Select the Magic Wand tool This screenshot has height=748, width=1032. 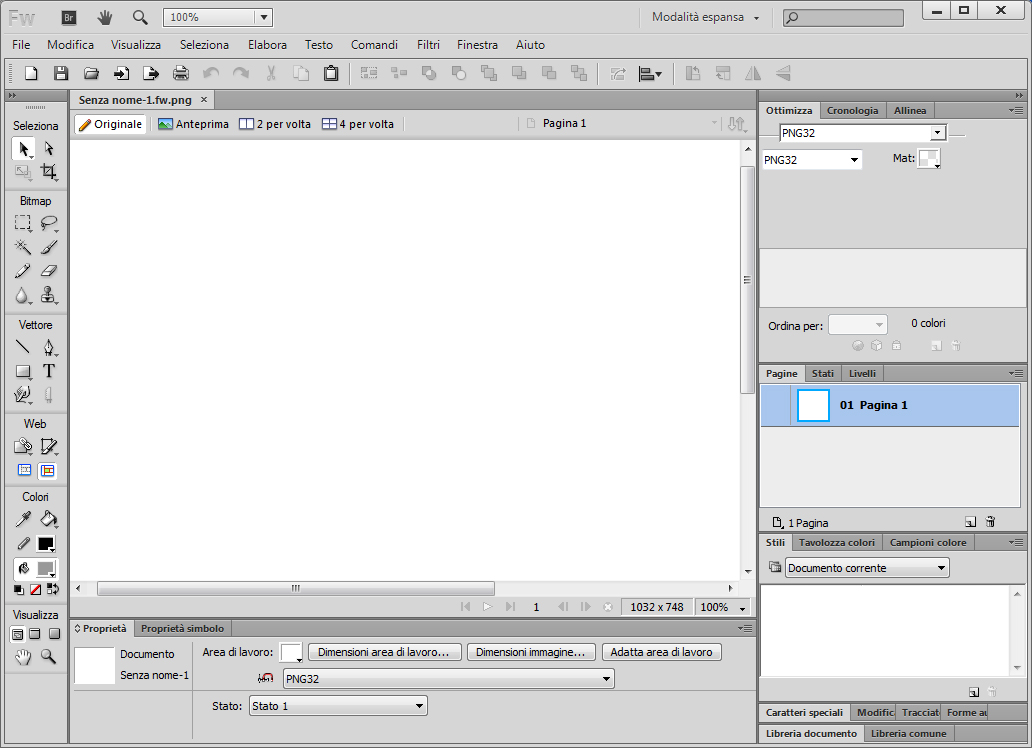[x=22, y=247]
